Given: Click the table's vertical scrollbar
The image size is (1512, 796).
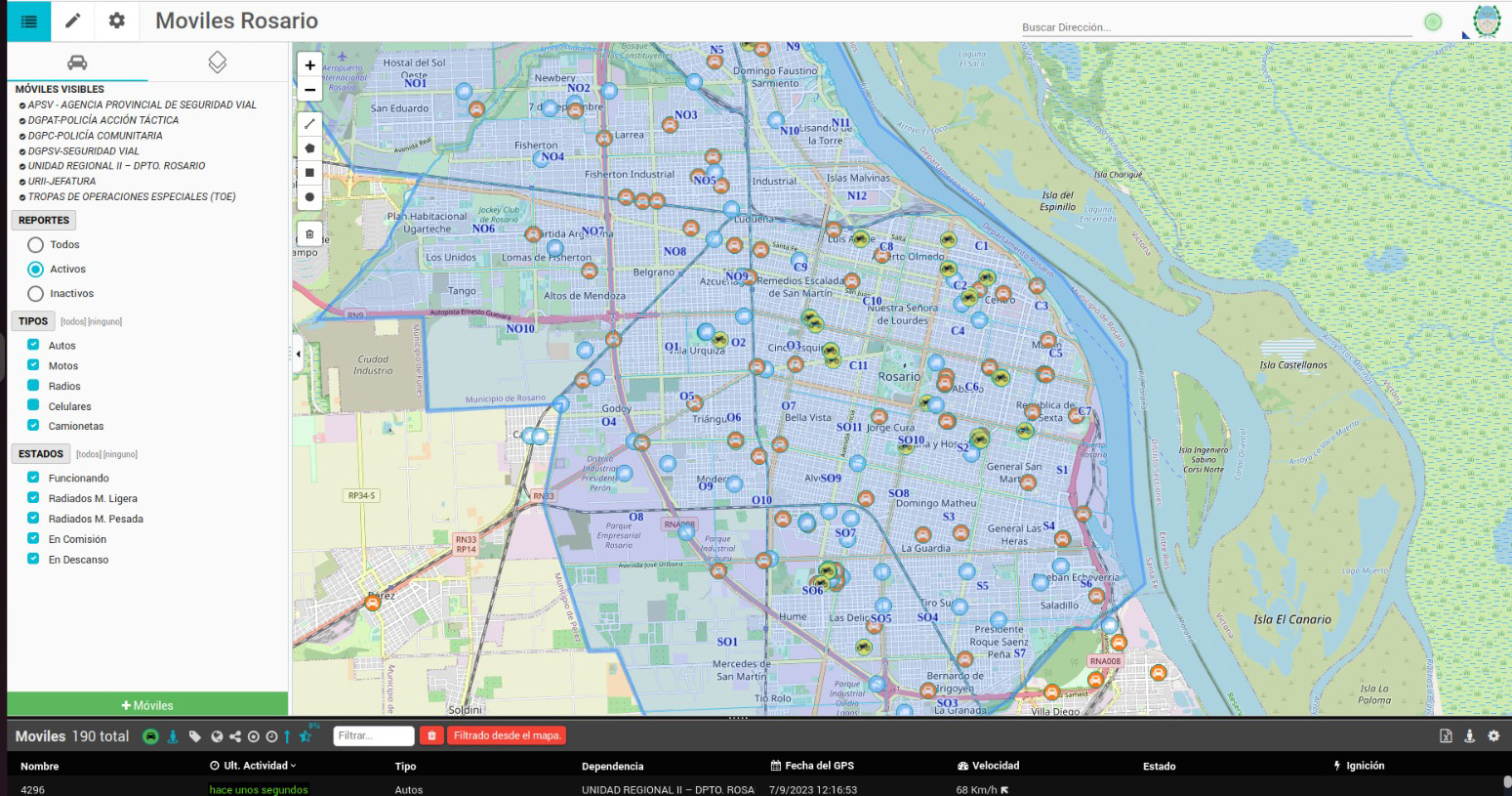Looking at the screenshot, I should coord(1506,783).
